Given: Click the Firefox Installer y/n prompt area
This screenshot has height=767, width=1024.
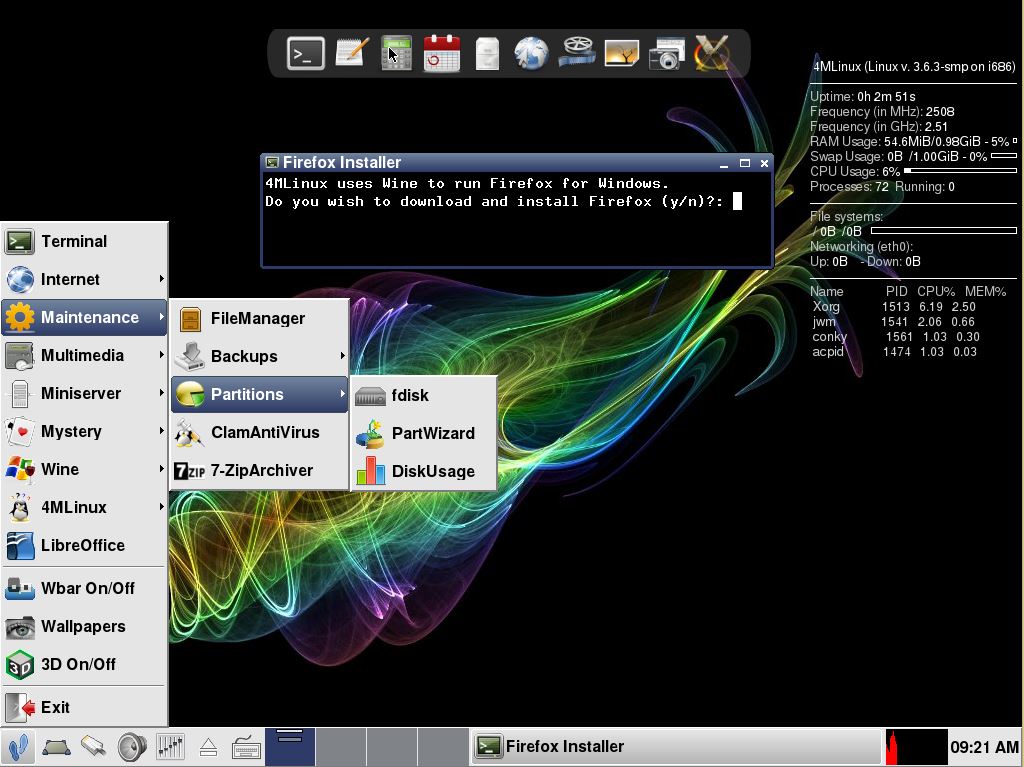Looking at the screenshot, I should click(x=517, y=220).
